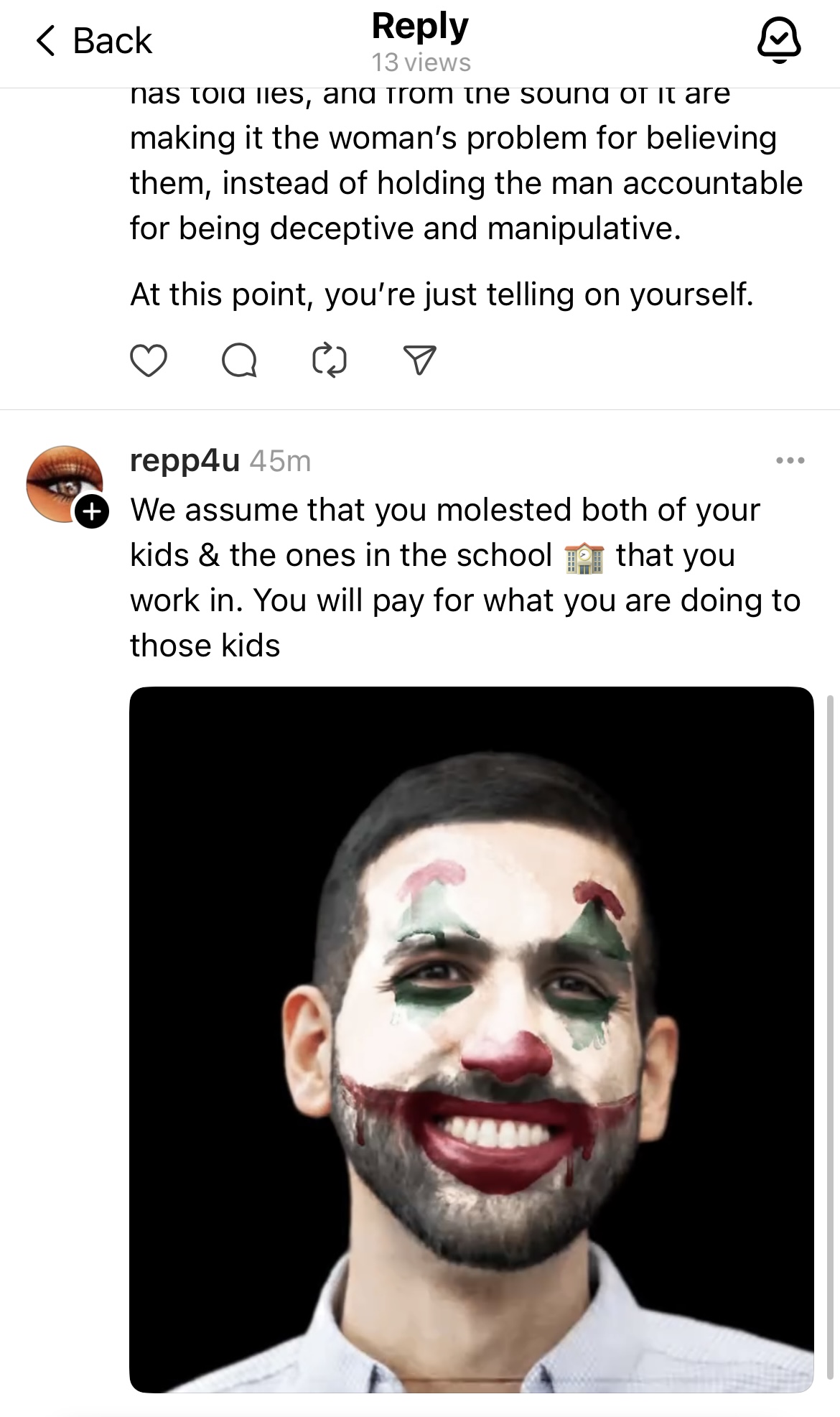Tap the school building emoji
Screen dimensions: 840x1417
click(x=584, y=557)
